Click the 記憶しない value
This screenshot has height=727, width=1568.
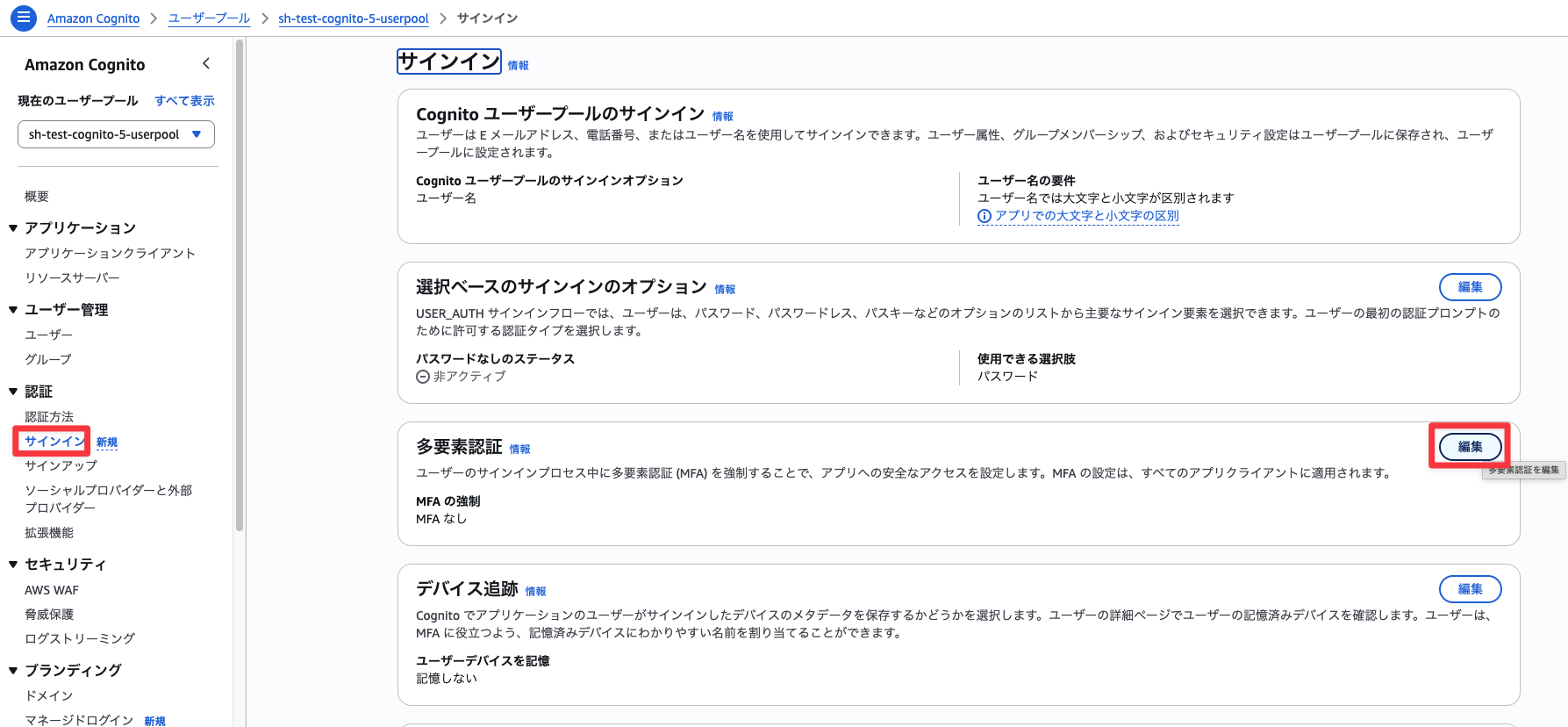(x=447, y=679)
